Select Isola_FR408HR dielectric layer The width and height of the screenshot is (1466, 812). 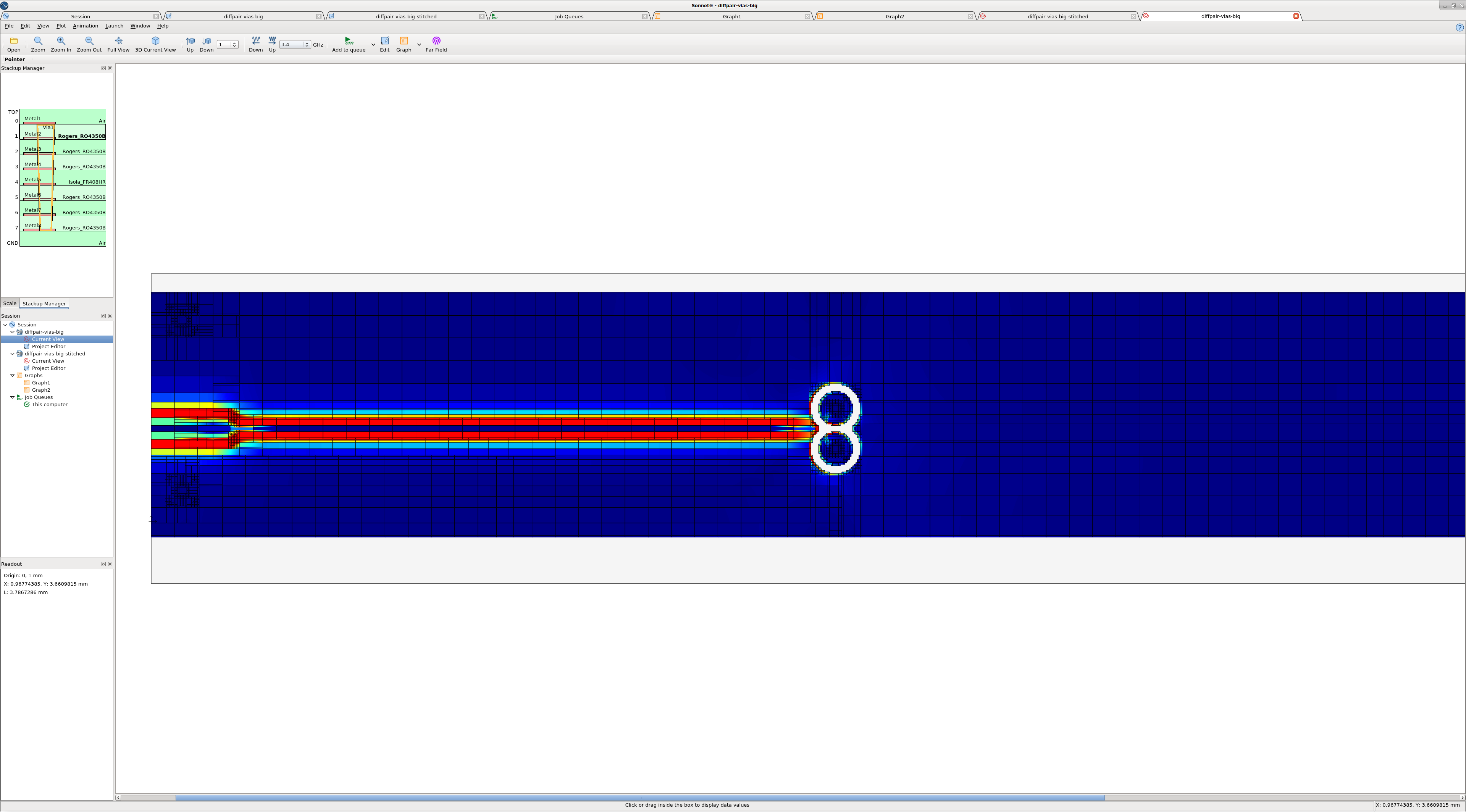coord(87,182)
